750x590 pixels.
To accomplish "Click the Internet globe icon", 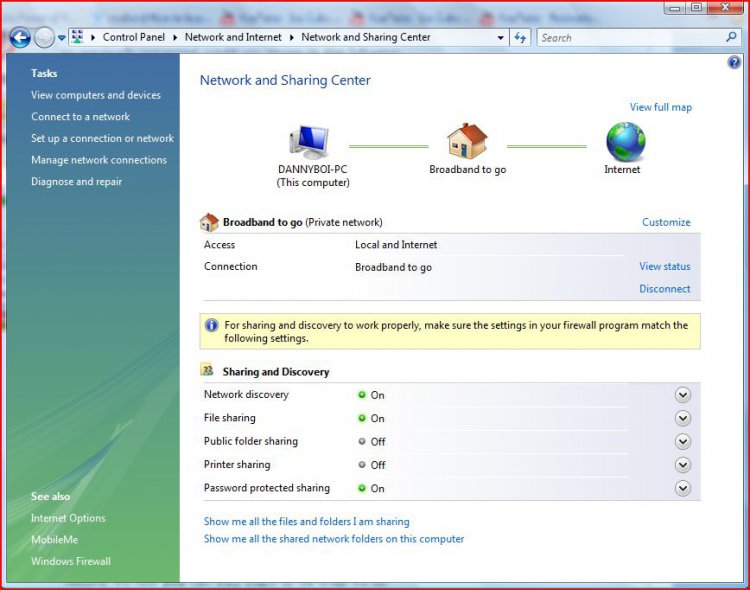I will pos(625,142).
